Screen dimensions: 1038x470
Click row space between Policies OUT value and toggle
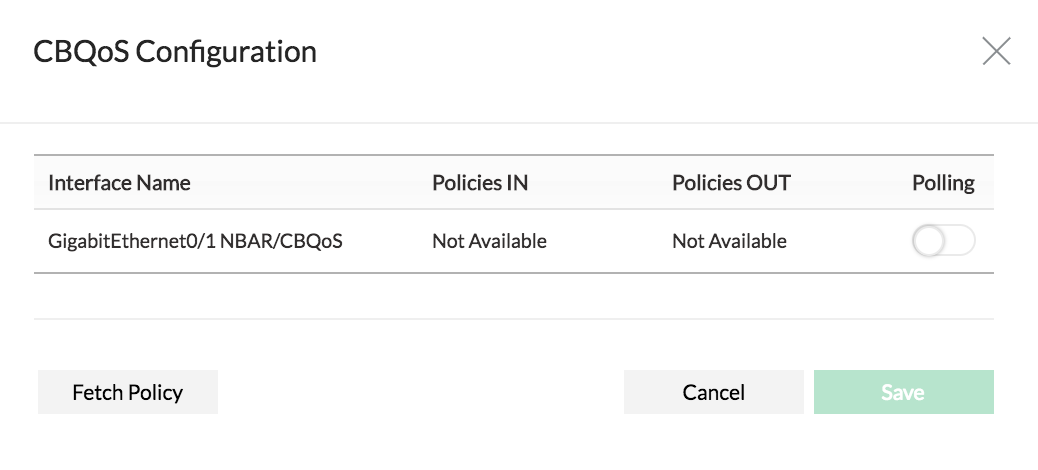(850, 241)
